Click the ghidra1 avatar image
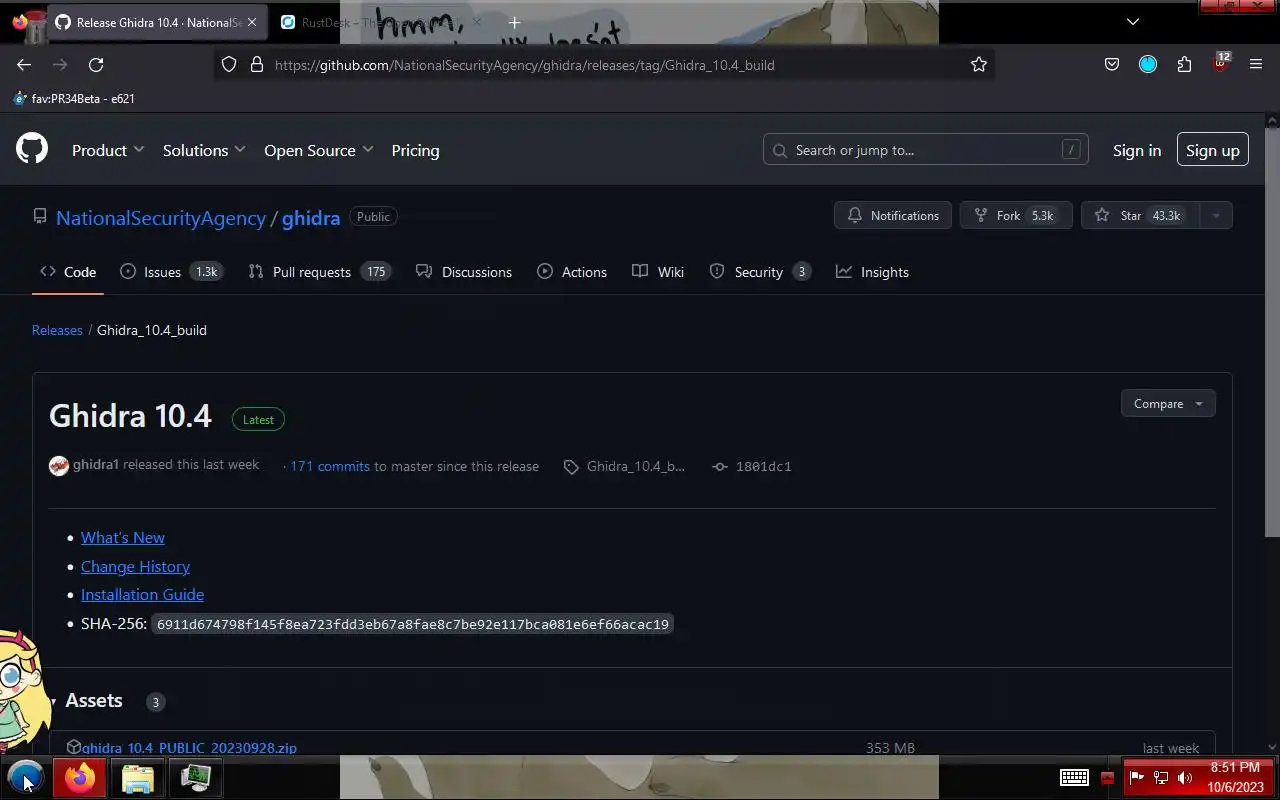Viewport: 1280px width, 800px height. 59,466
